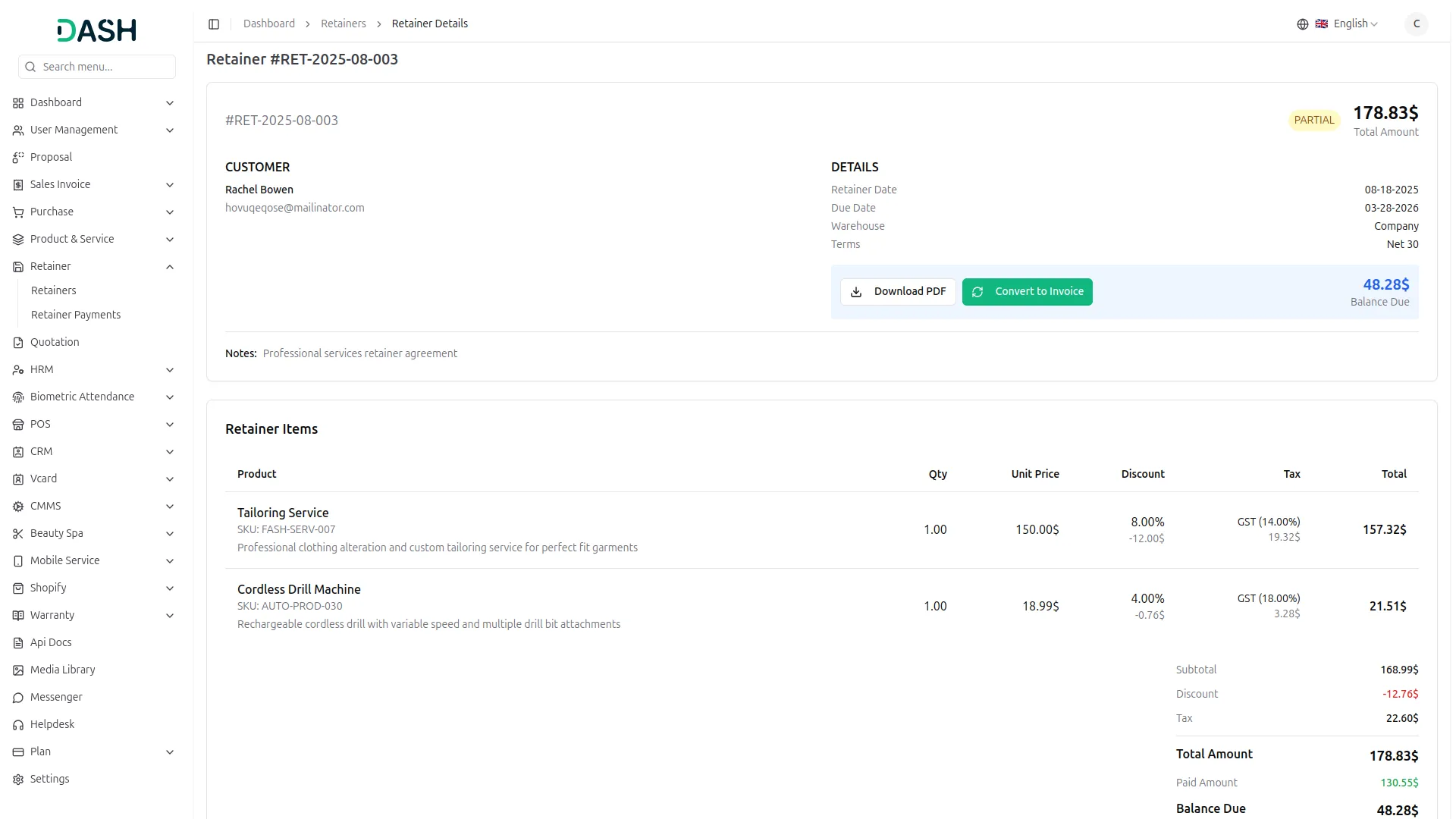Expand the HRM menu section

coord(170,370)
